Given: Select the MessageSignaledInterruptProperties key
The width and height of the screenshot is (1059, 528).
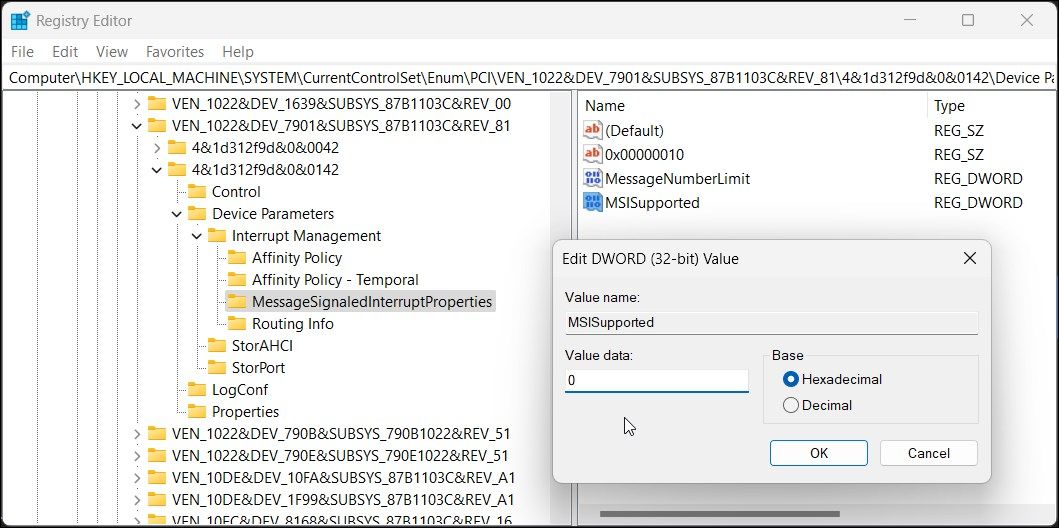Looking at the screenshot, I should [x=372, y=302].
